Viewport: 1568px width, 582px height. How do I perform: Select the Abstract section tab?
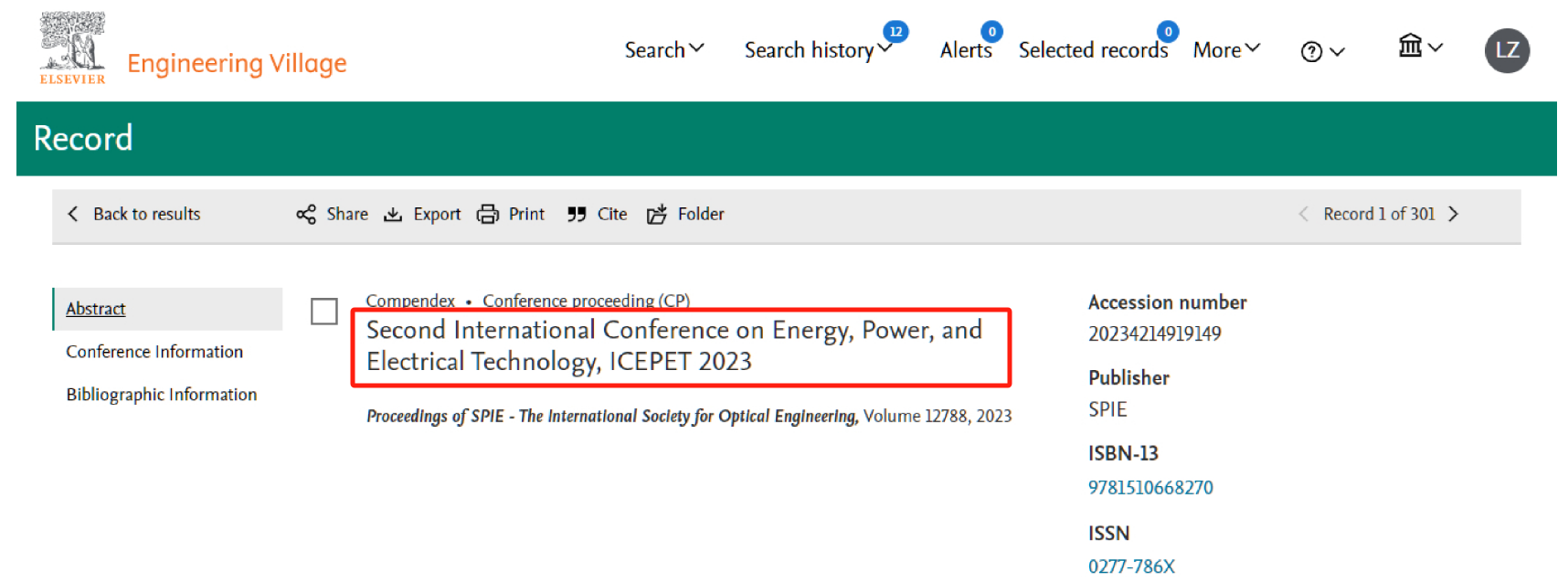click(168, 309)
